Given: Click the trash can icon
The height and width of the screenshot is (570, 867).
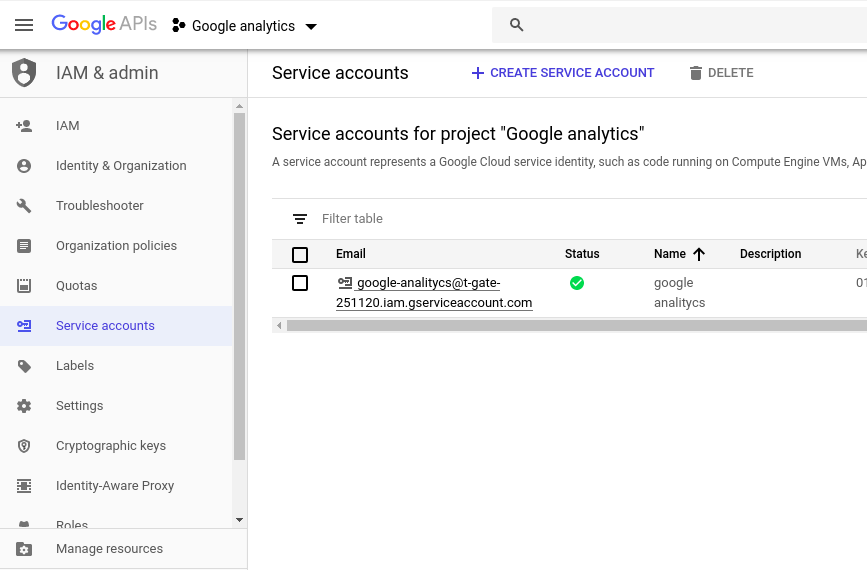Looking at the screenshot, I should (696, 73).
